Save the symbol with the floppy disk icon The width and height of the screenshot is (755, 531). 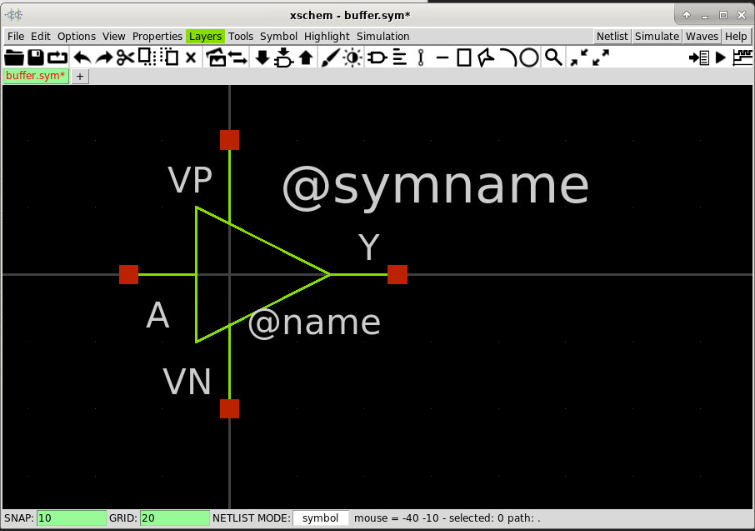(36, 58)
